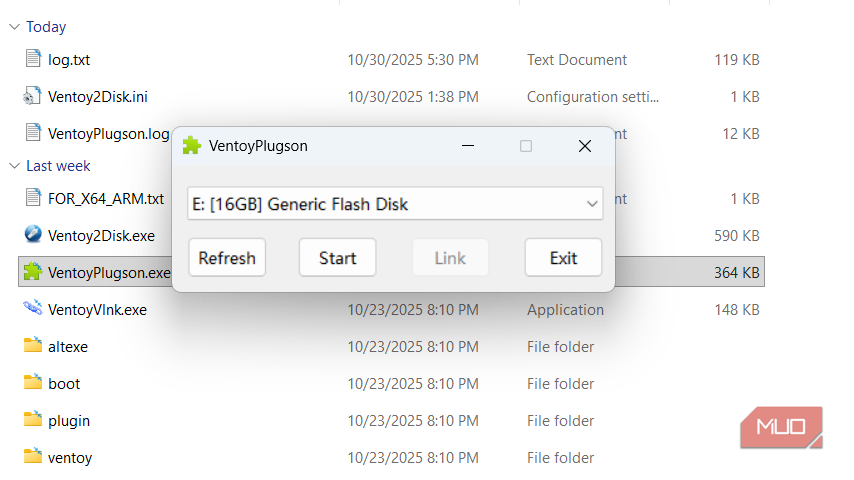Click the Refresh button
The width and height of the screenshot is (854, 480).
pyautogui.click(x=227, y=258)
